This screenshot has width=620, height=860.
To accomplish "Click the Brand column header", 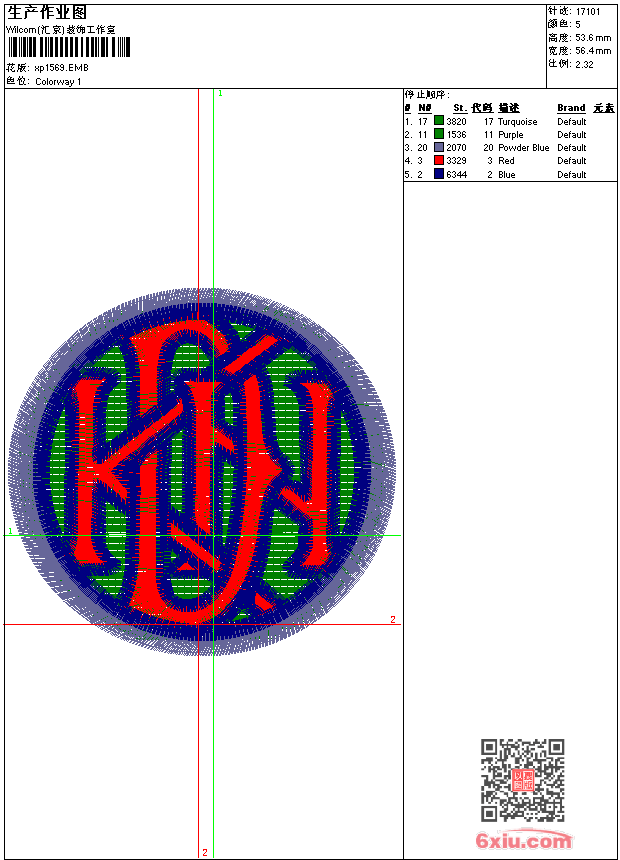I will point(571,108).
